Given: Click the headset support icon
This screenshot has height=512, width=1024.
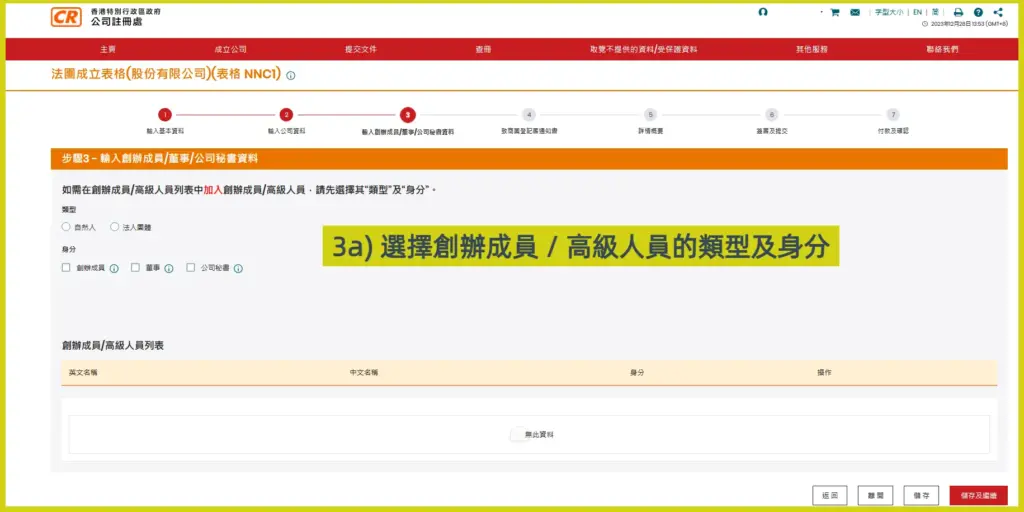Looking at the screenshot, I should coord(763,12).
